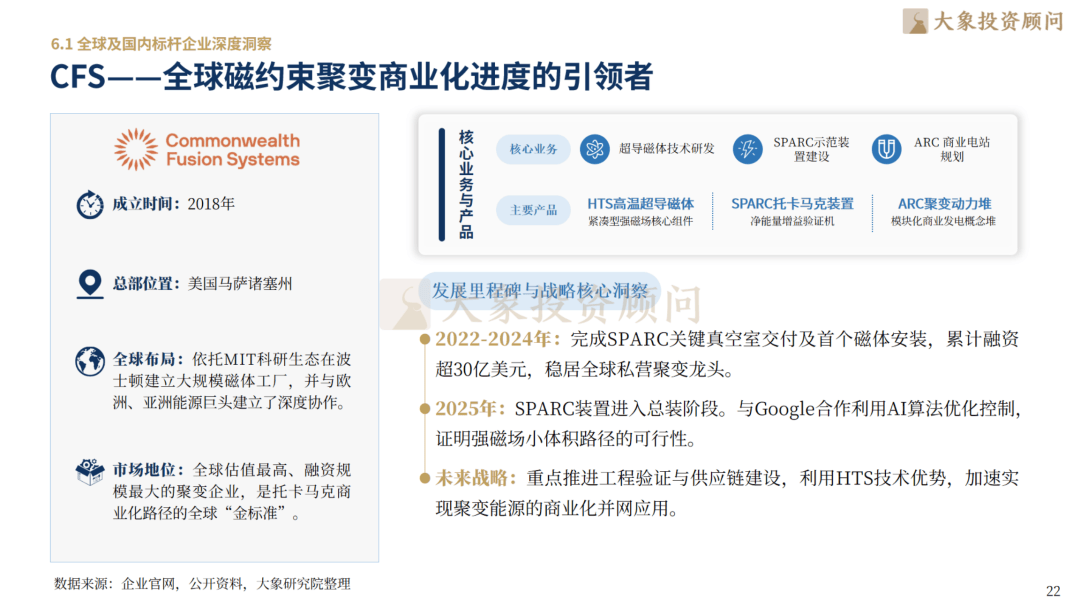The image size is (1080, 608).
Task: Click the SPARC托卡马克装置 product title
Action: pos(792,204)
